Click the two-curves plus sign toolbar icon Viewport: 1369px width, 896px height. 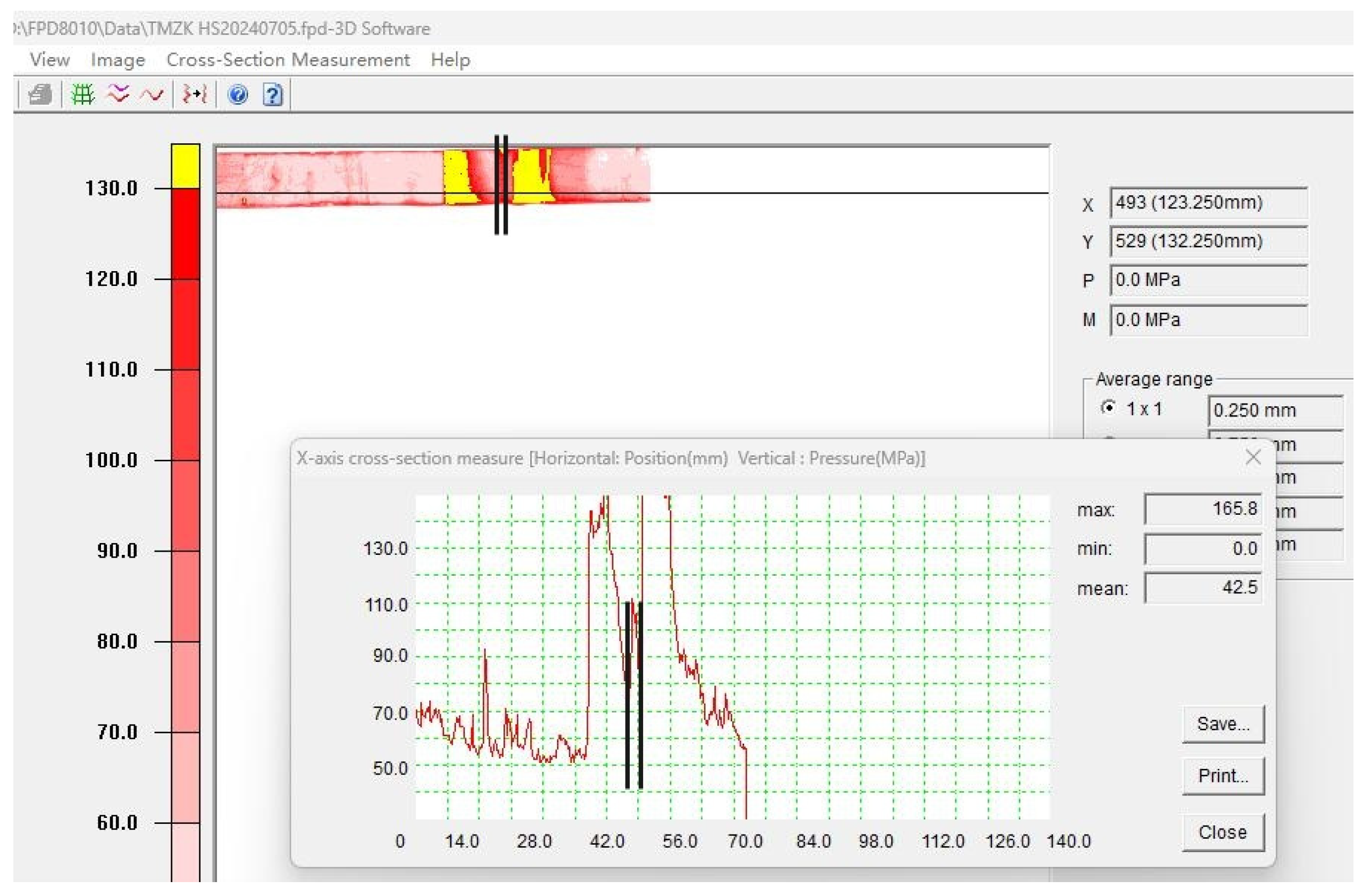tap(195, 94)
